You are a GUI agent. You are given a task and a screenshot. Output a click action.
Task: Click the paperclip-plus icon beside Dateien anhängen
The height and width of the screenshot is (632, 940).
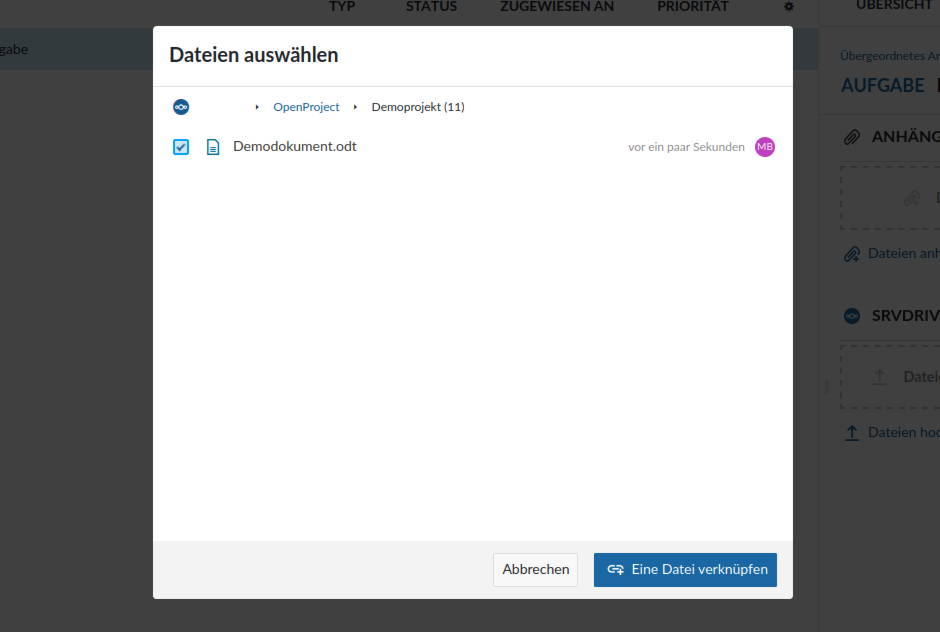click(851, 253)
